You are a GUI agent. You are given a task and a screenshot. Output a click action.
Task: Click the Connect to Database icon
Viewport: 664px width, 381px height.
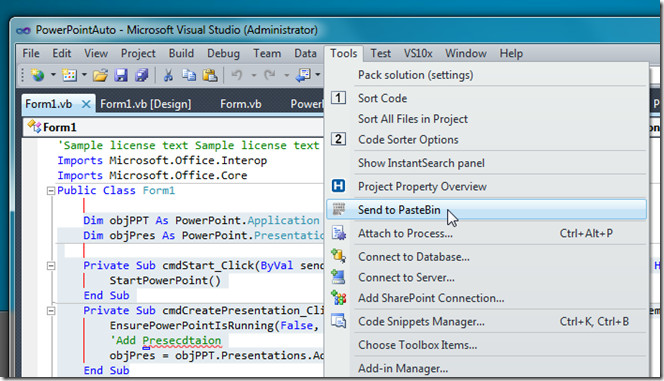[x=338, y=256]
